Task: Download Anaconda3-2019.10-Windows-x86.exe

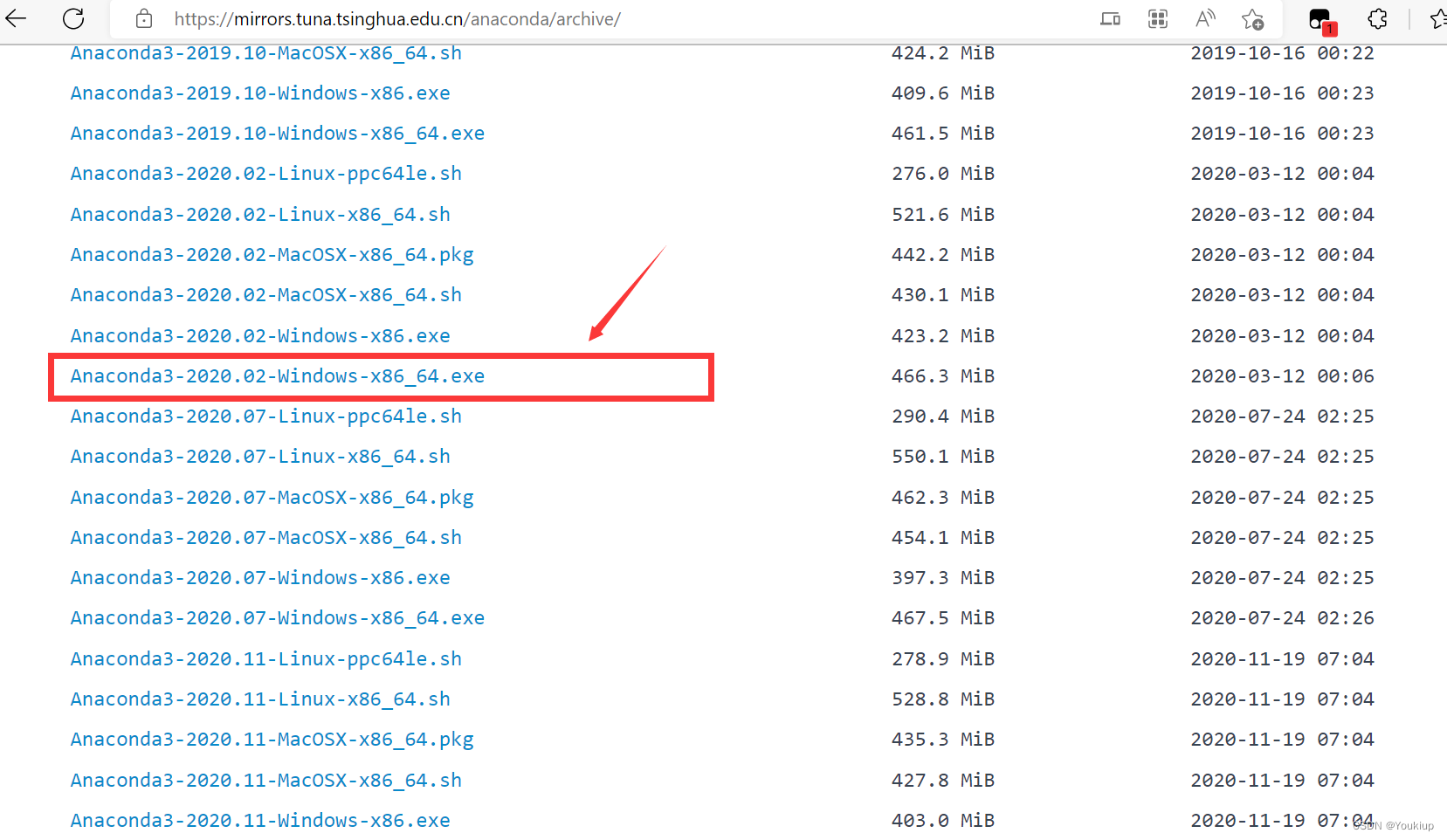Action: 260,93
